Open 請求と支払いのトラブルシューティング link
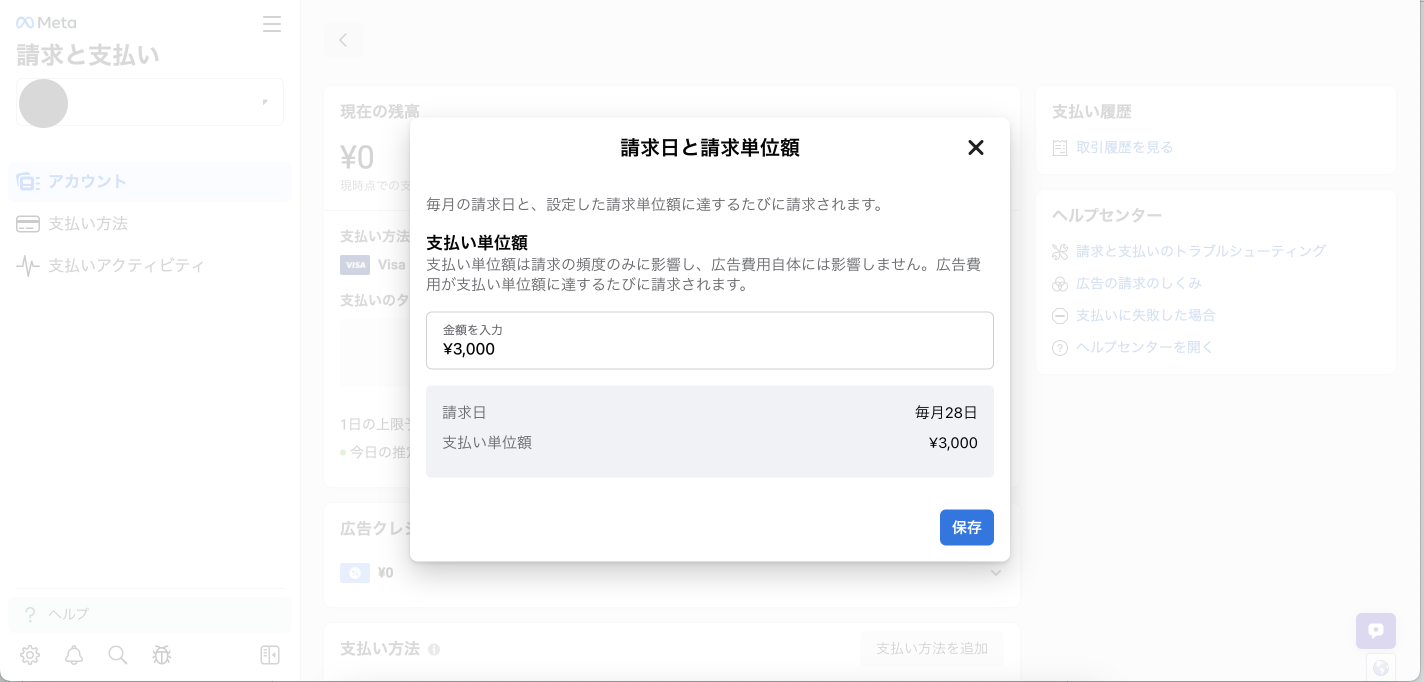Image resolution: width=1424 pixels, height=682 pixels. coord(1201,251)
